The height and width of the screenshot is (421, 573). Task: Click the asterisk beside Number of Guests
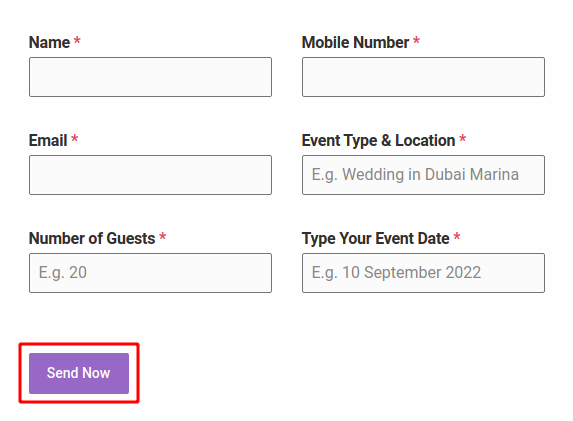tap(163, 236)
